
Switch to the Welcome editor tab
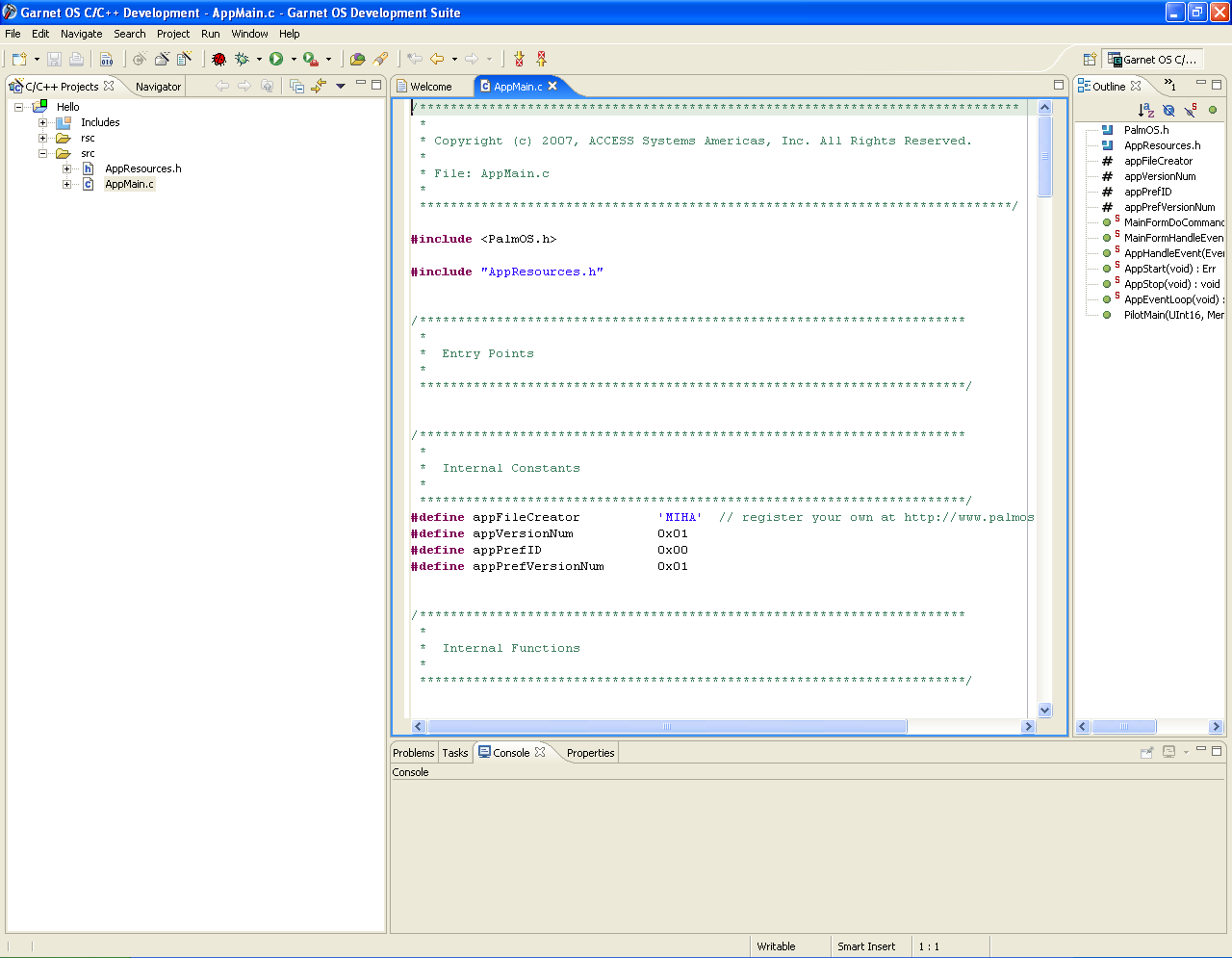coord(431,87)
